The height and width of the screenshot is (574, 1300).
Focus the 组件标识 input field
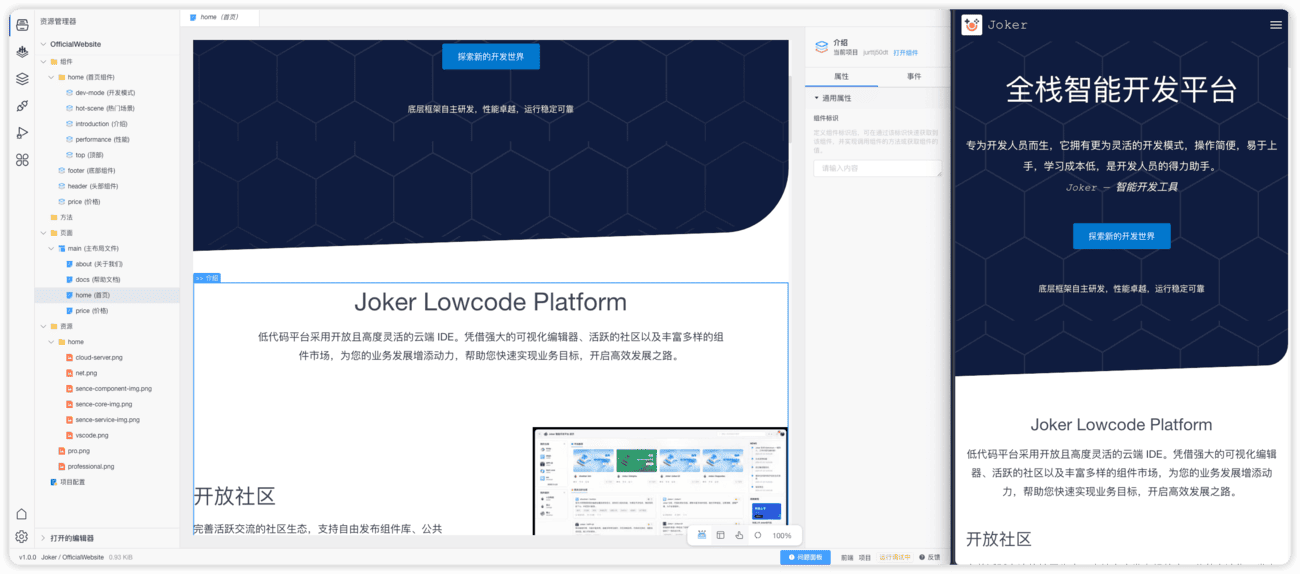(877, 168)
